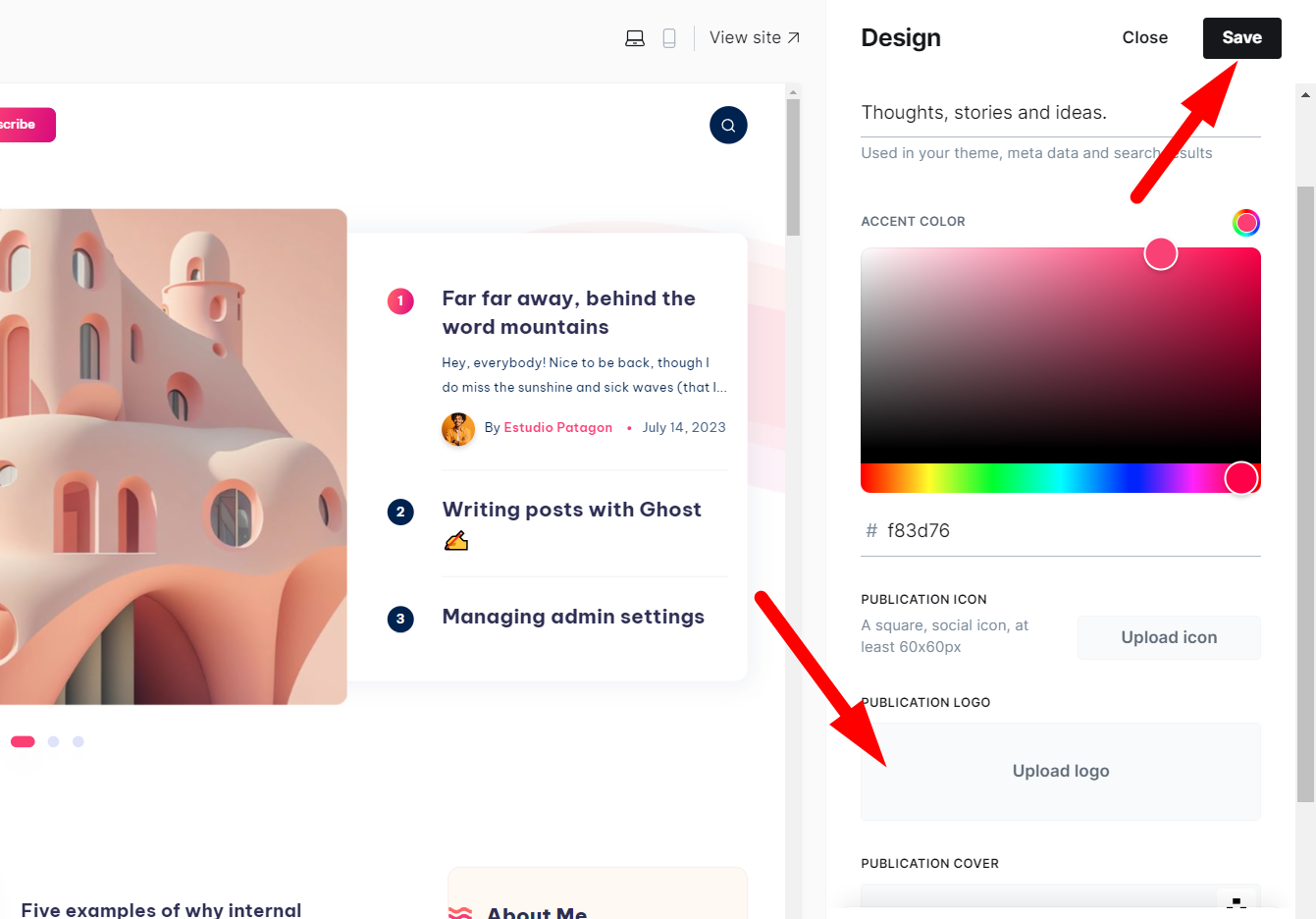Open View site link

coord(754,38)
